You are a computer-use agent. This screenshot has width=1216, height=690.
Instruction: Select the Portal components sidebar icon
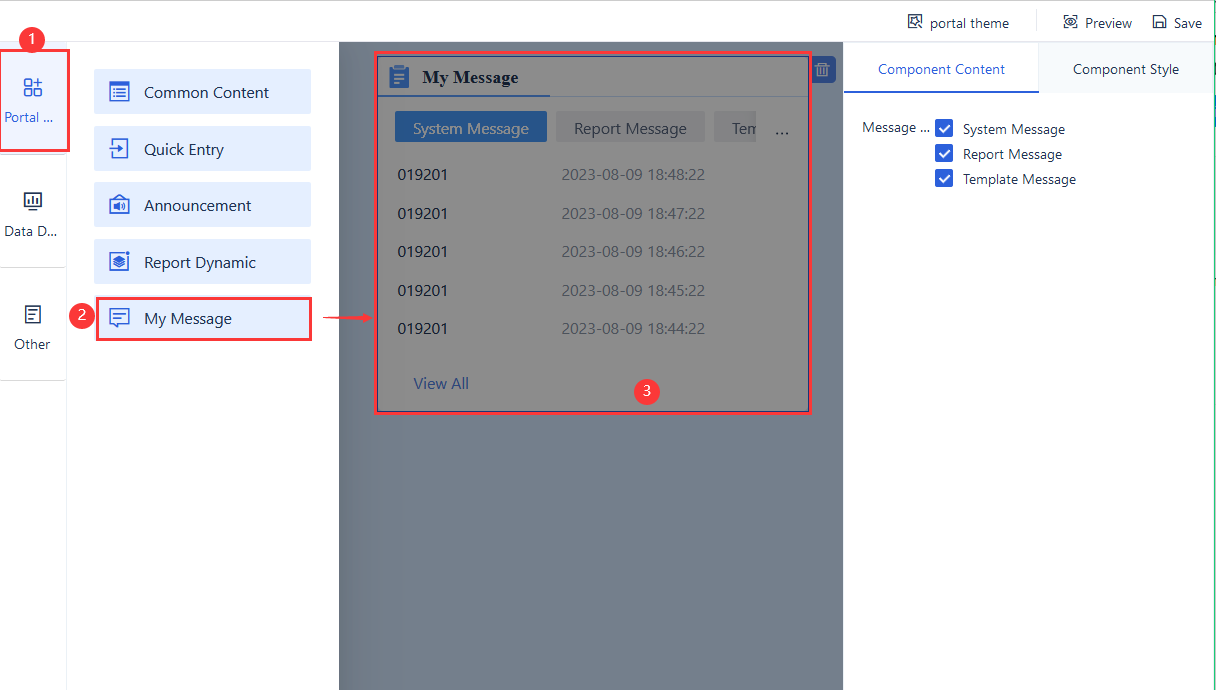[x=33, y=88]
